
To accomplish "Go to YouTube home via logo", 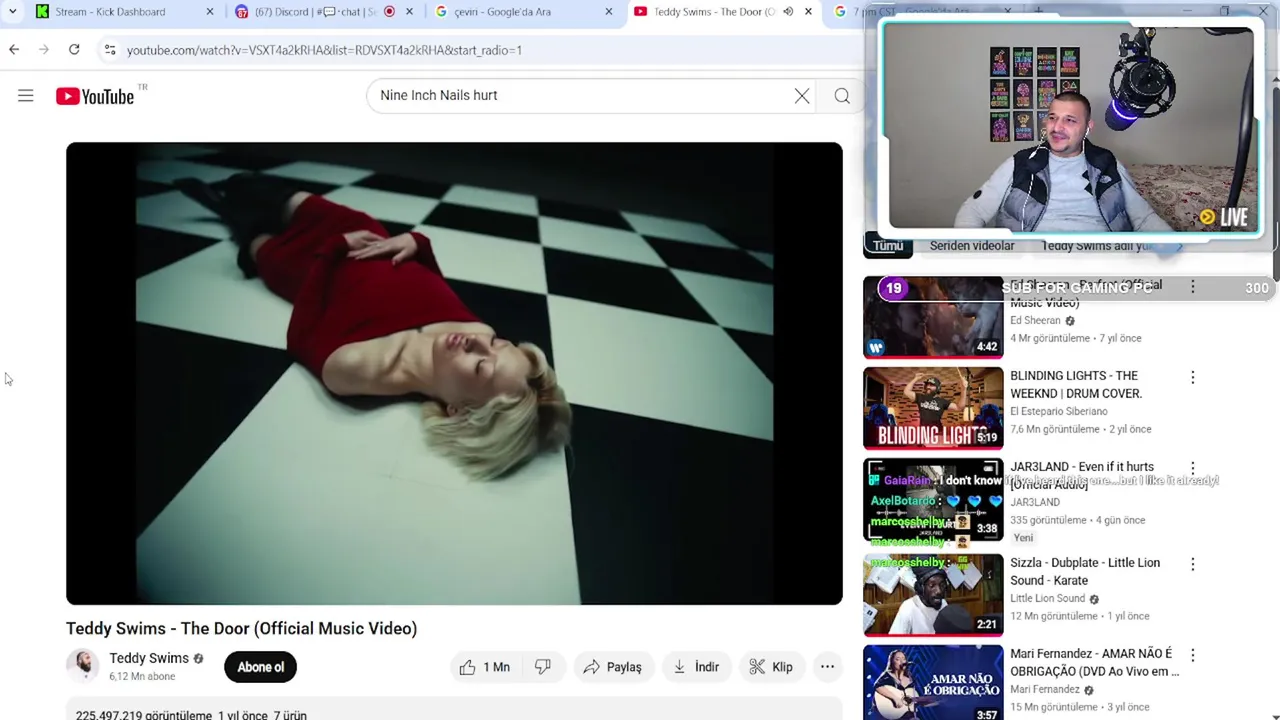I will pos(95,96).
